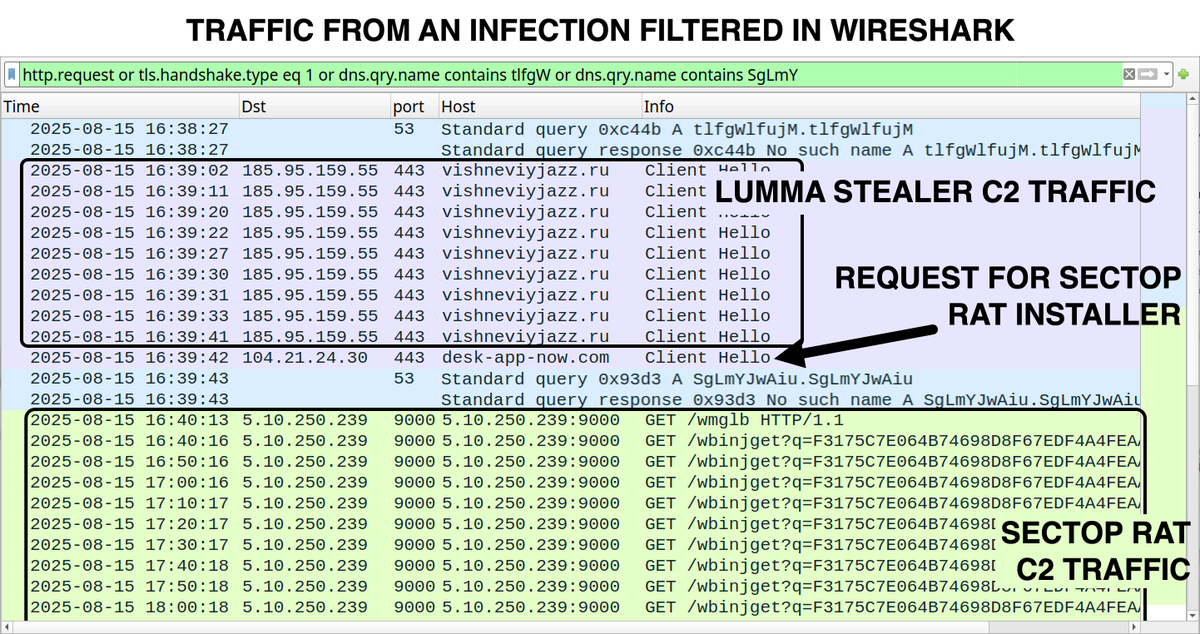Select the 16:39:33 Client Hello packet
This screenshot has height=634, width=1200.
coord(570,315)
